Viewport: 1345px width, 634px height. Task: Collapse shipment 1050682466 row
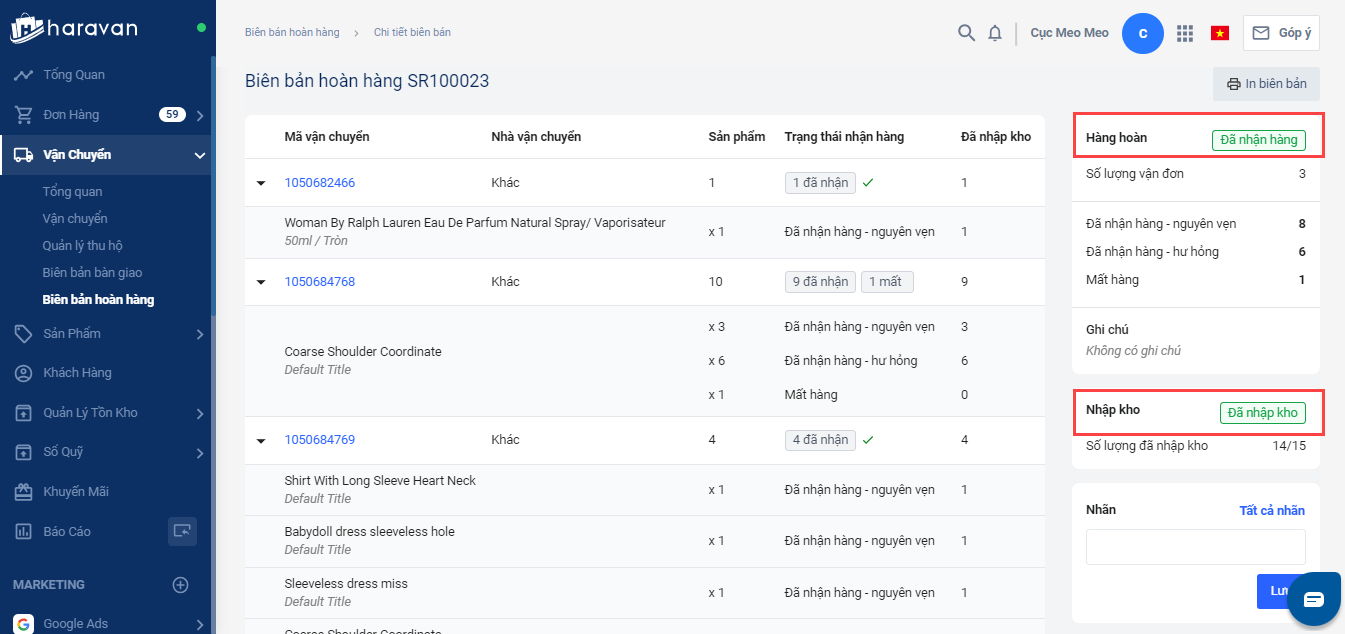[x=262, y=183]
